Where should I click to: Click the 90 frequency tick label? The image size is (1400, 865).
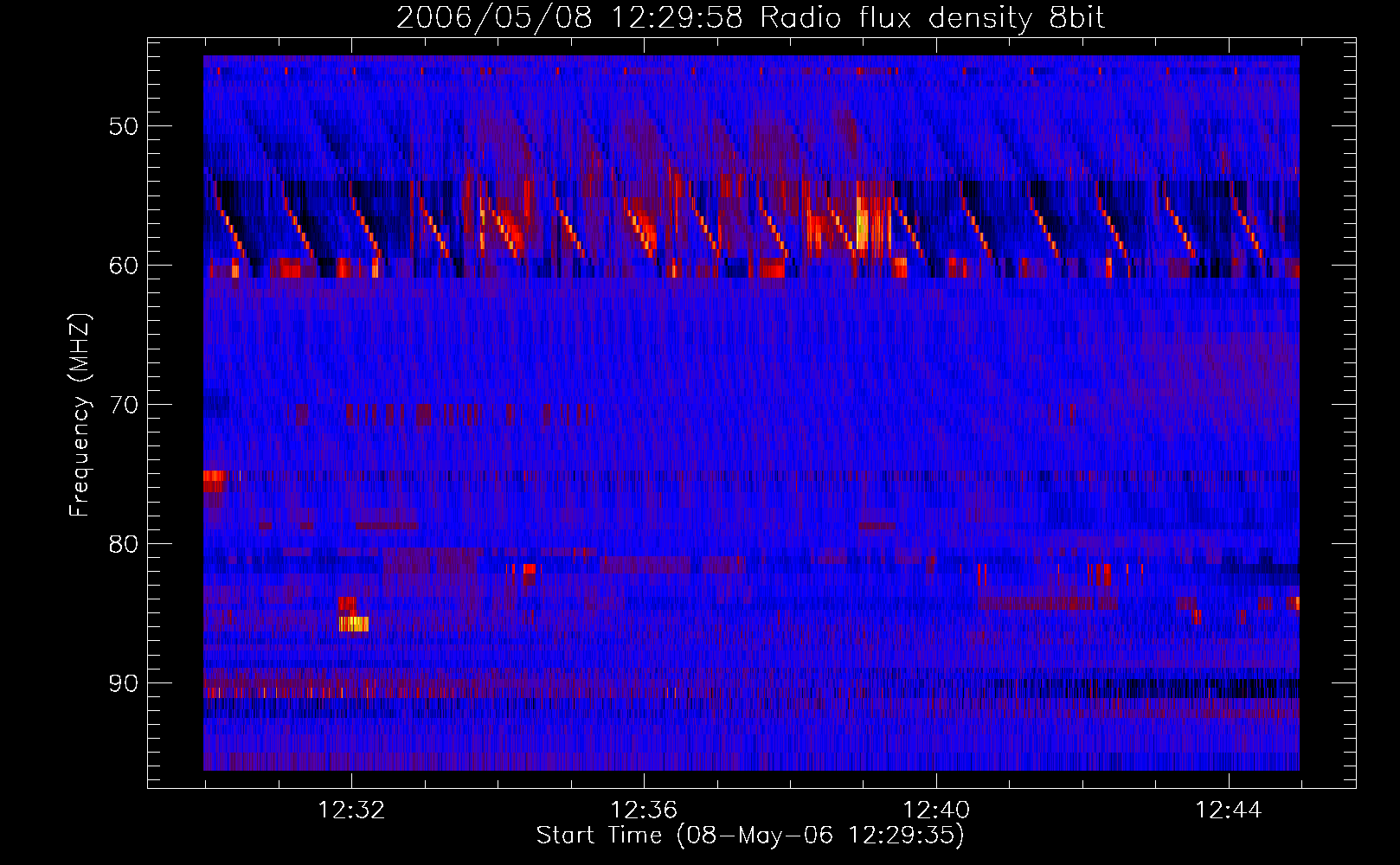tap(124, 683)
